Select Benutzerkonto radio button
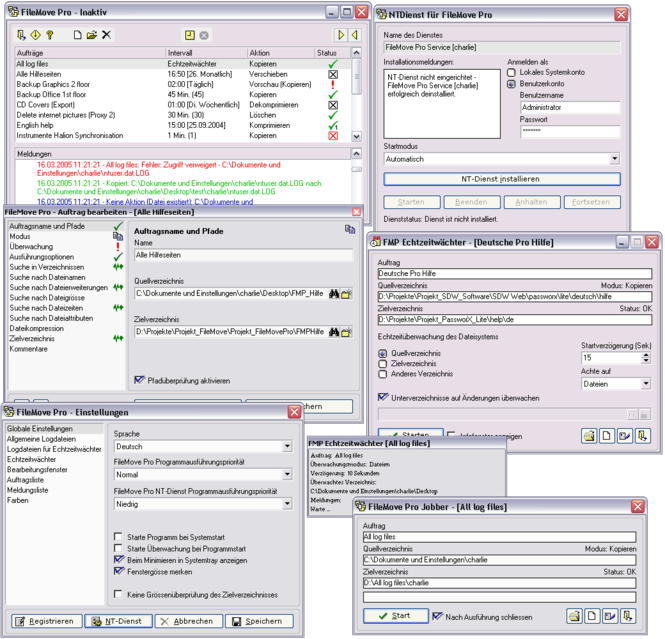Viewport: 665px width, 639px height. 511,84
